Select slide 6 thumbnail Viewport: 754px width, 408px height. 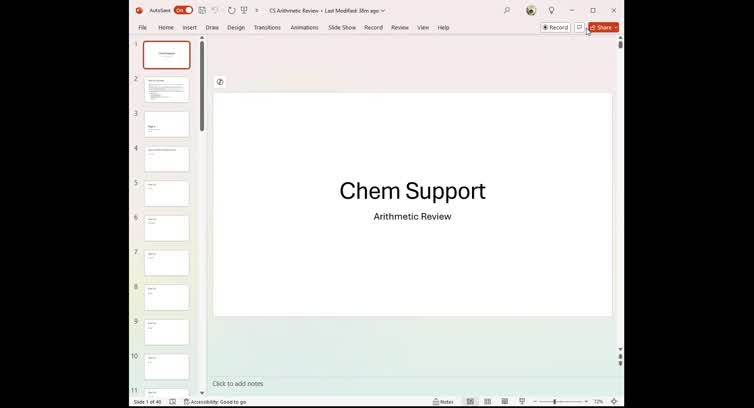(166, 228)
